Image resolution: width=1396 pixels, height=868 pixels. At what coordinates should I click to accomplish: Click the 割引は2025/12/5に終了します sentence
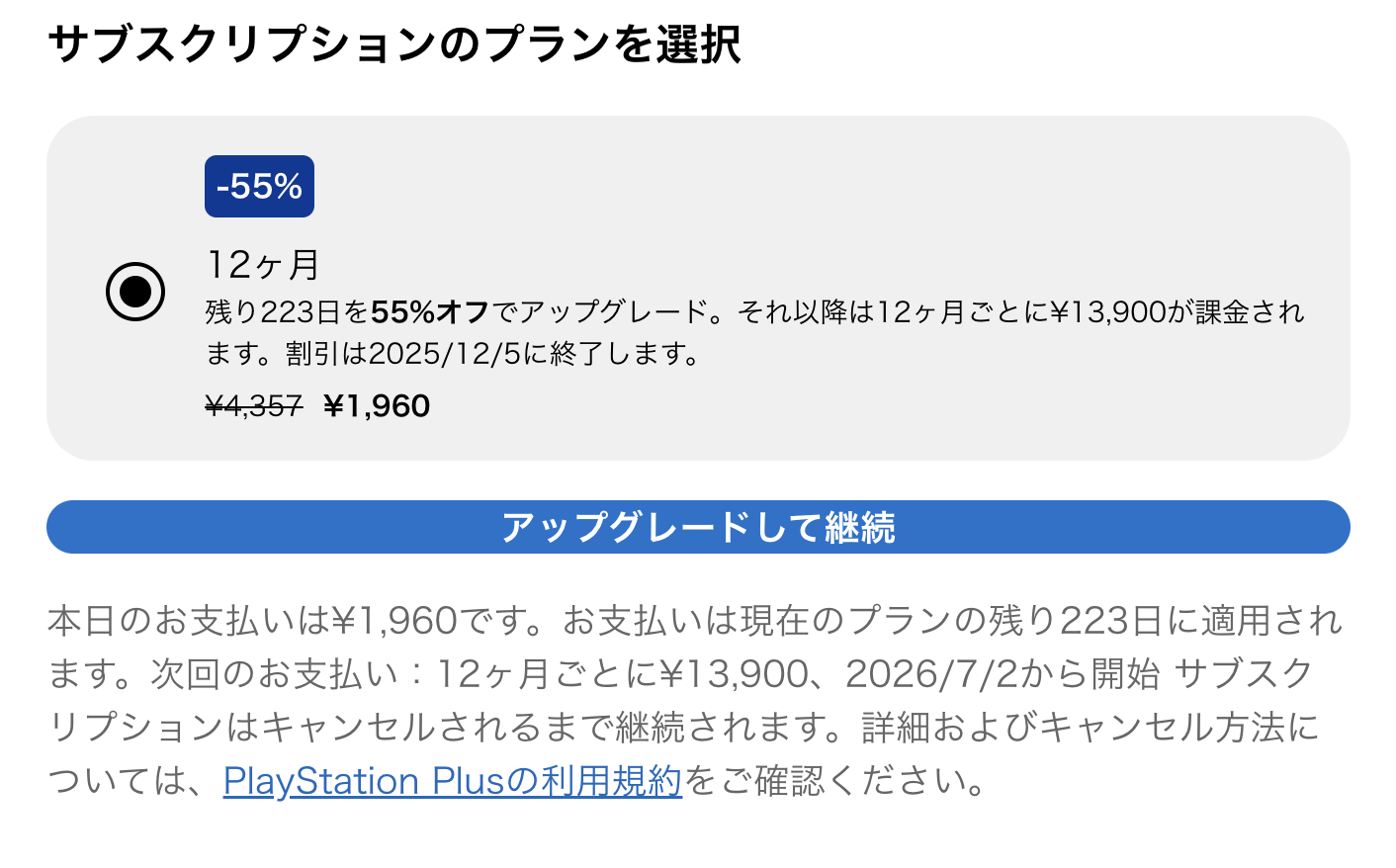pyautogui.click(x=492, y=354)
